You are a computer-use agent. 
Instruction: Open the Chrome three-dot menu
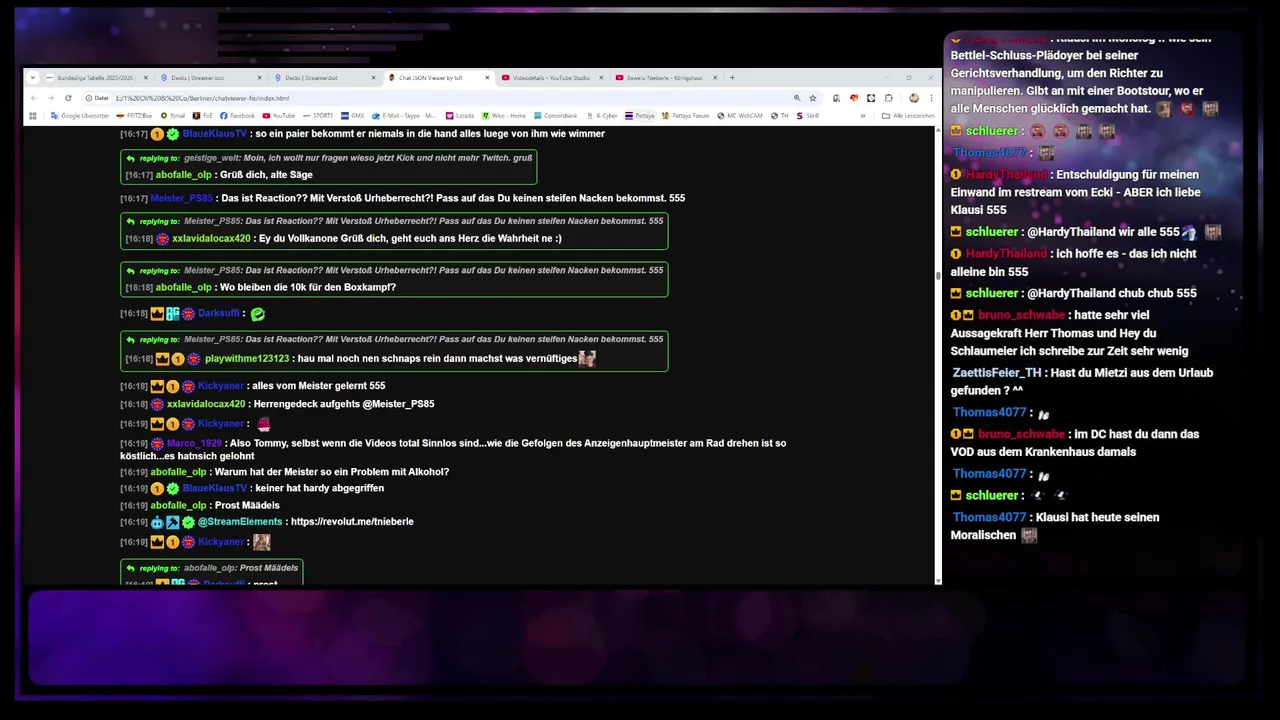tap(931, 98)
